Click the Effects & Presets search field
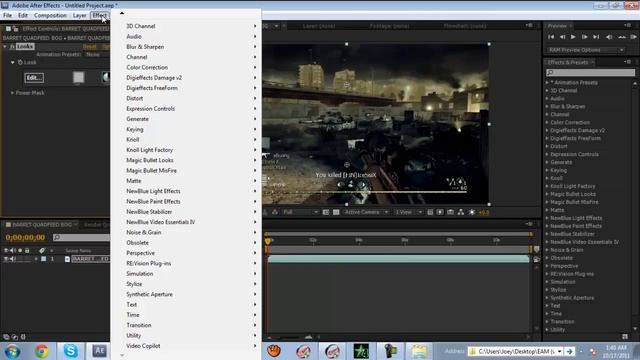Viewport: 640px width, 360px height. [591, 72]
